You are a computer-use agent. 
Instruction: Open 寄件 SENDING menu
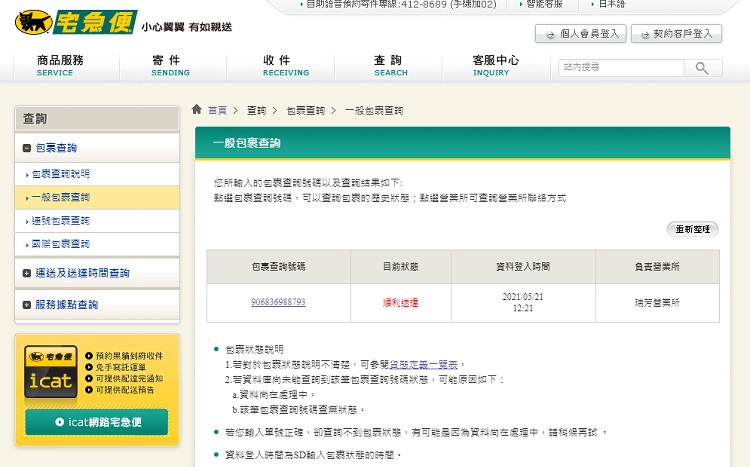[x=170, y=66]
